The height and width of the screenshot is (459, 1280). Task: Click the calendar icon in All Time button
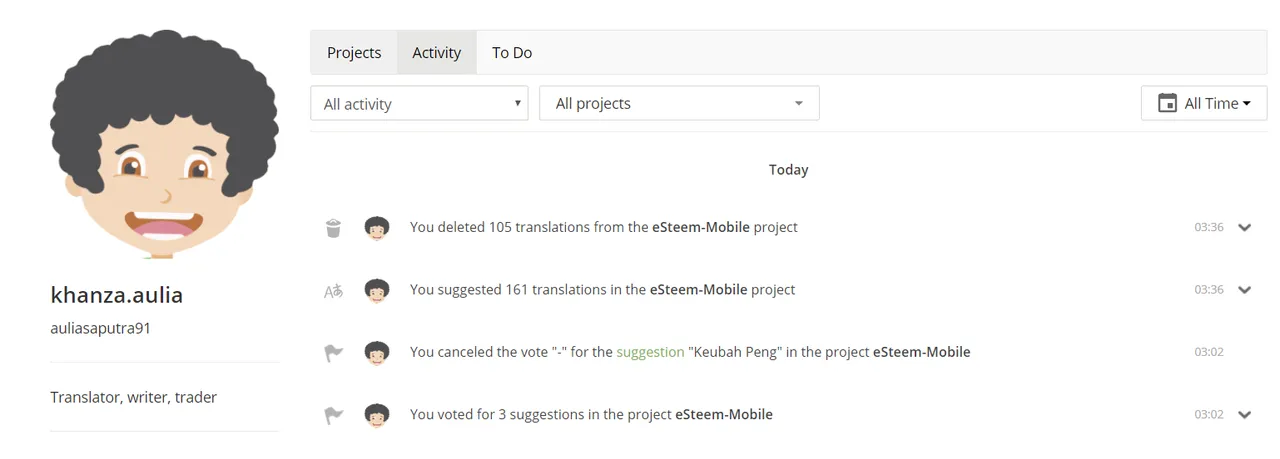(x=1167, y=103)
